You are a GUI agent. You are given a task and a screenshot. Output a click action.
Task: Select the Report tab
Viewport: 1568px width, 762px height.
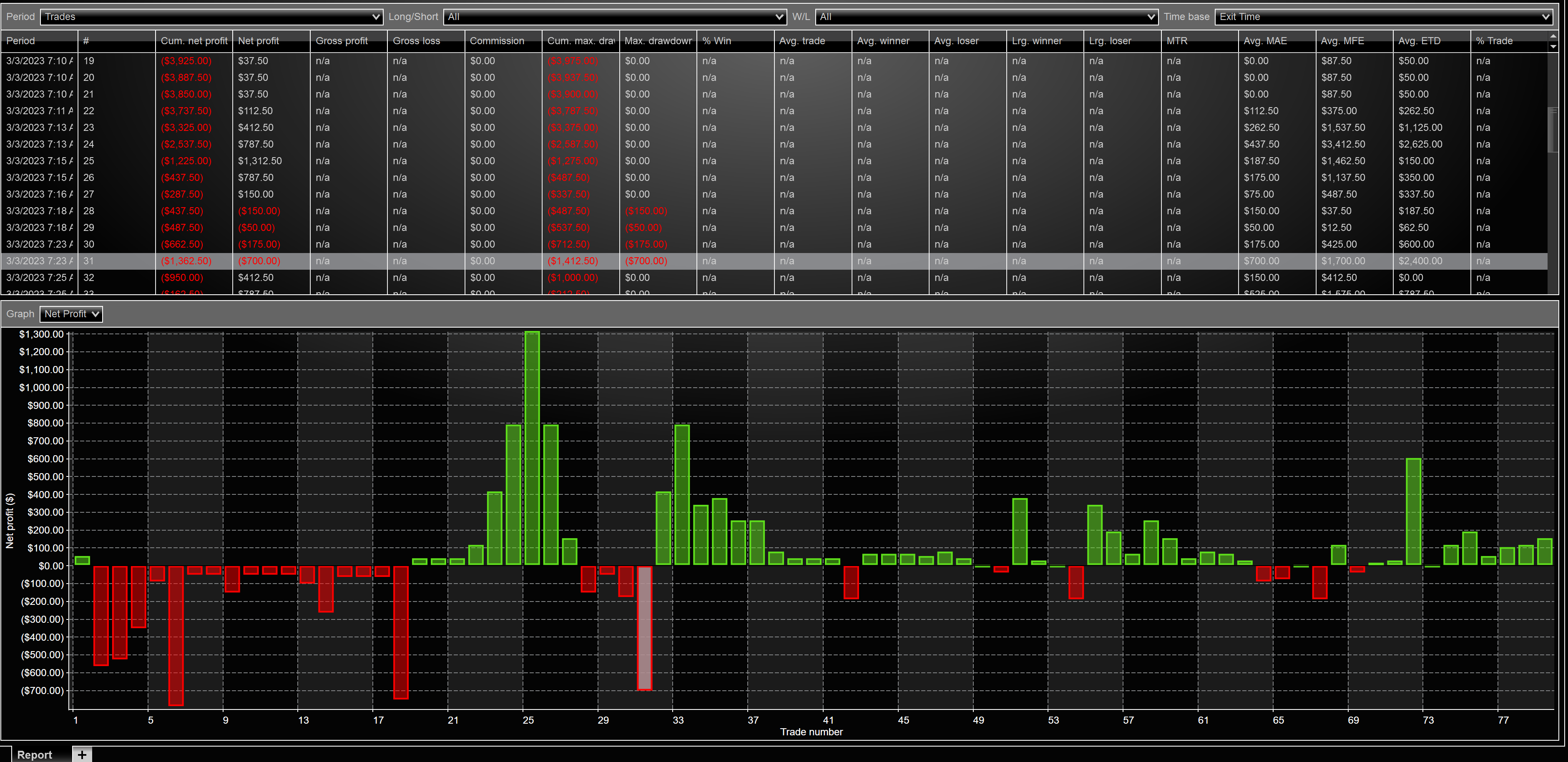point(35,754)
